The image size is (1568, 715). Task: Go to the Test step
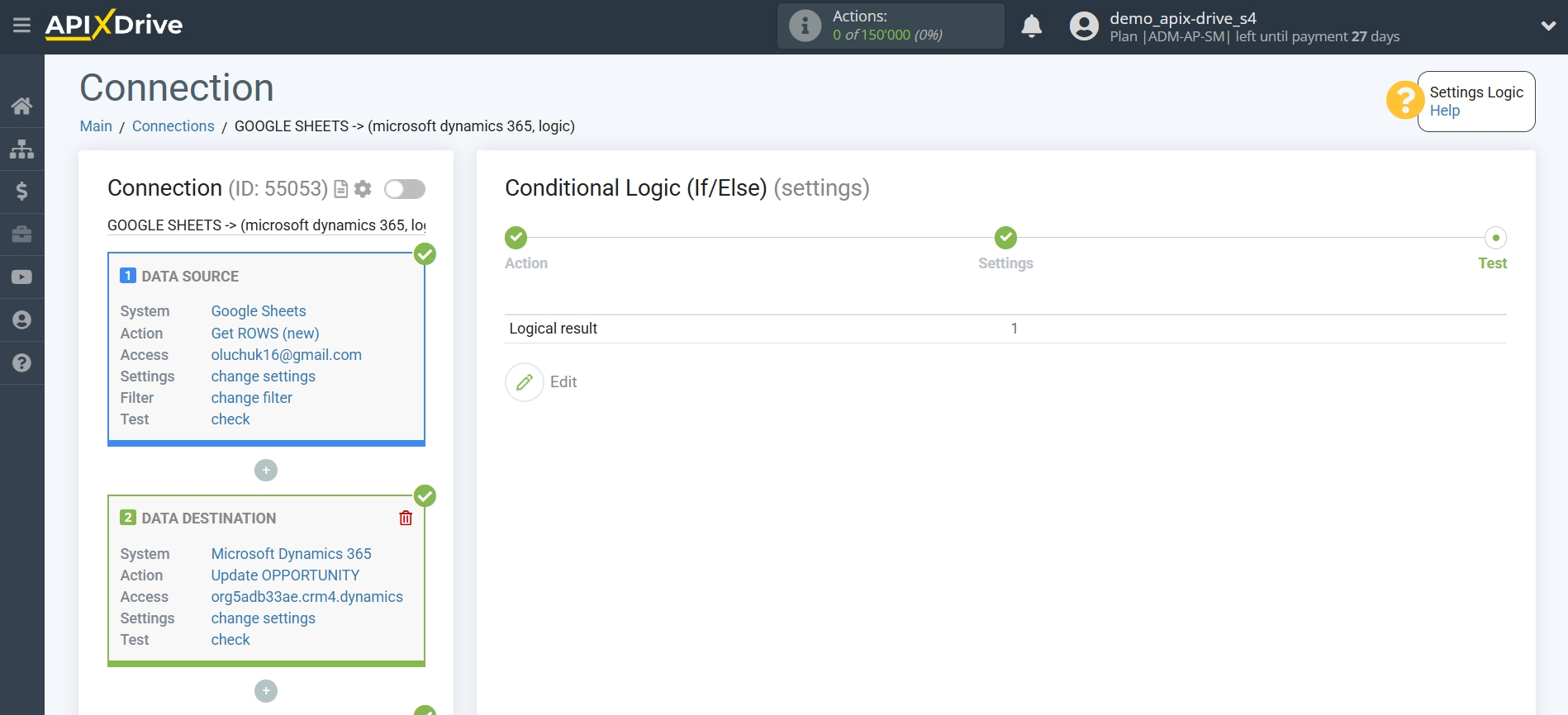1492,263
